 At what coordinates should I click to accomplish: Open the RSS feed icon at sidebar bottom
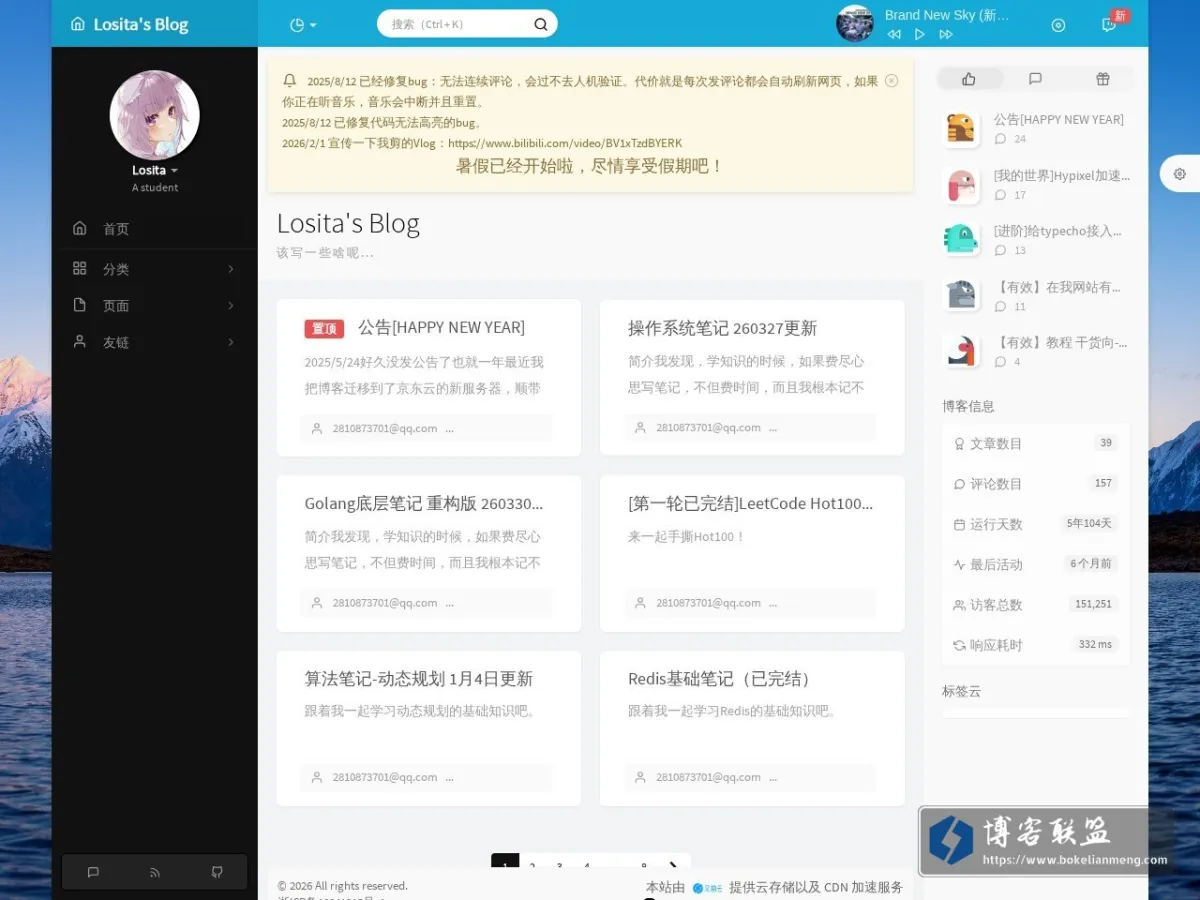(x=155, y=872)
